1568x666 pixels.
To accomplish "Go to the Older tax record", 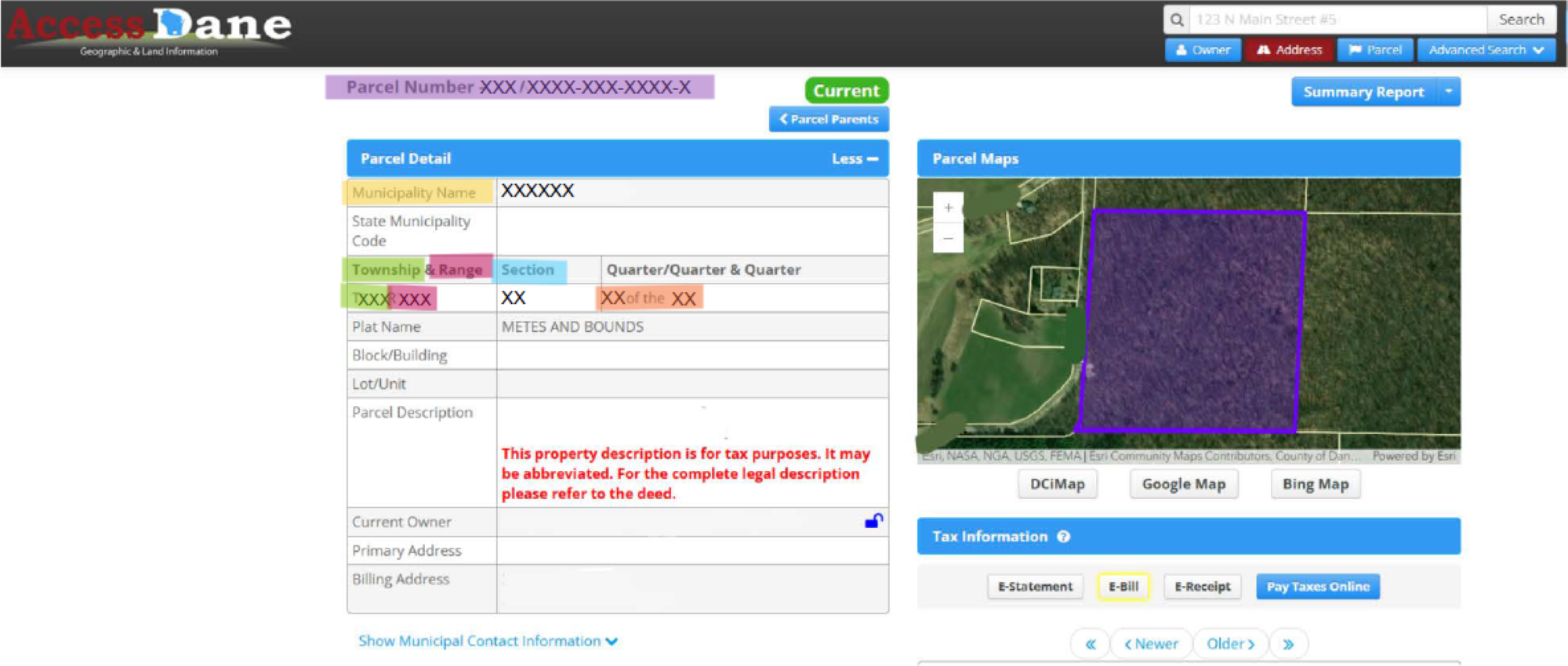I will [x=1230, y=644].
